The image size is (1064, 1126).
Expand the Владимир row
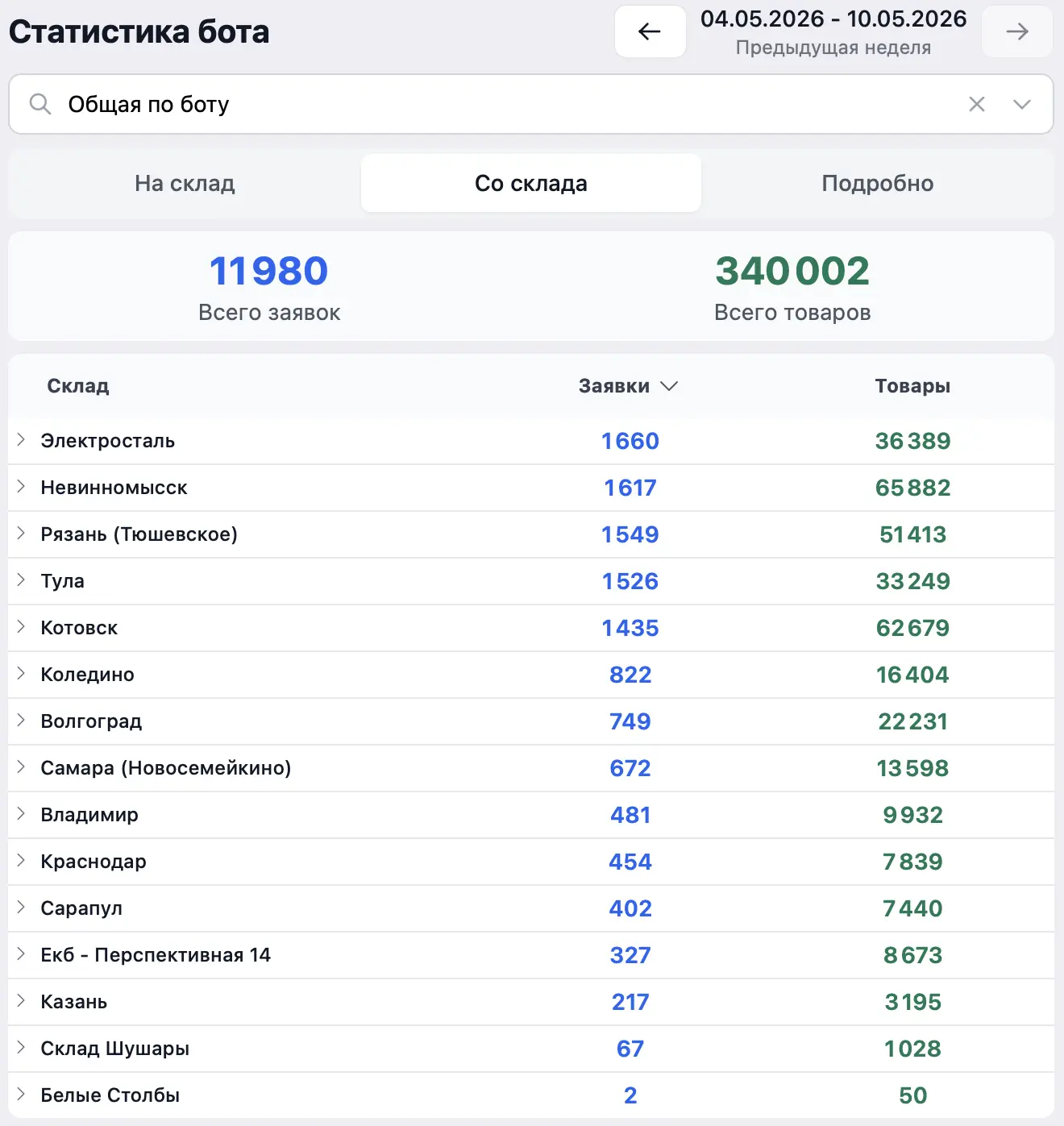click(22, 814)
